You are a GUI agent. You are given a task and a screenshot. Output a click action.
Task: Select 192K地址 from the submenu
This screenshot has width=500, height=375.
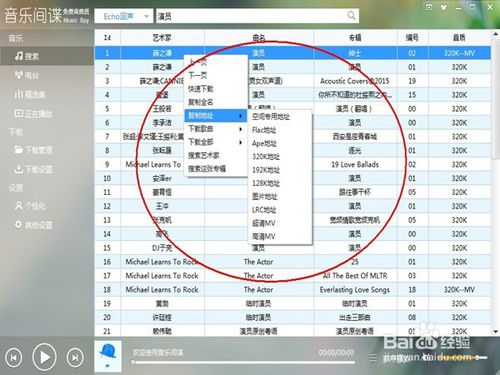point(280,170)
